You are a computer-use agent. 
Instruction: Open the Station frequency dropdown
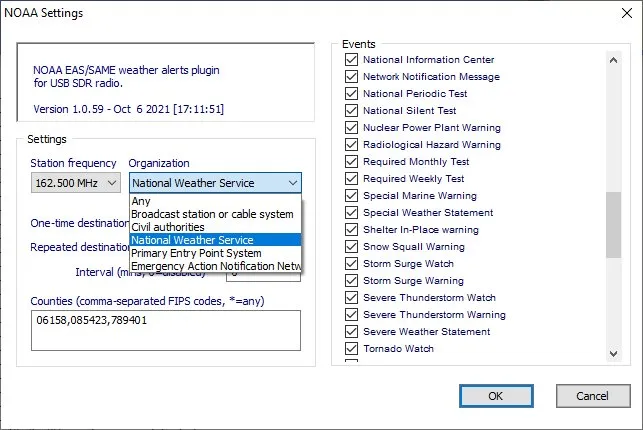(x=75, y=183)
